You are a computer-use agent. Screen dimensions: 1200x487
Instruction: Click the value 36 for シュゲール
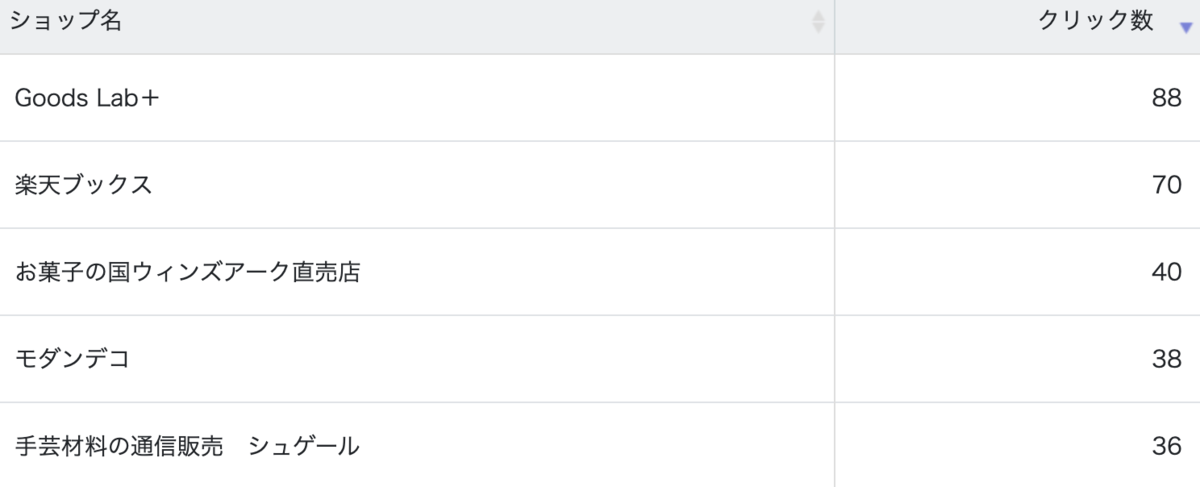tap(1166, 446)
